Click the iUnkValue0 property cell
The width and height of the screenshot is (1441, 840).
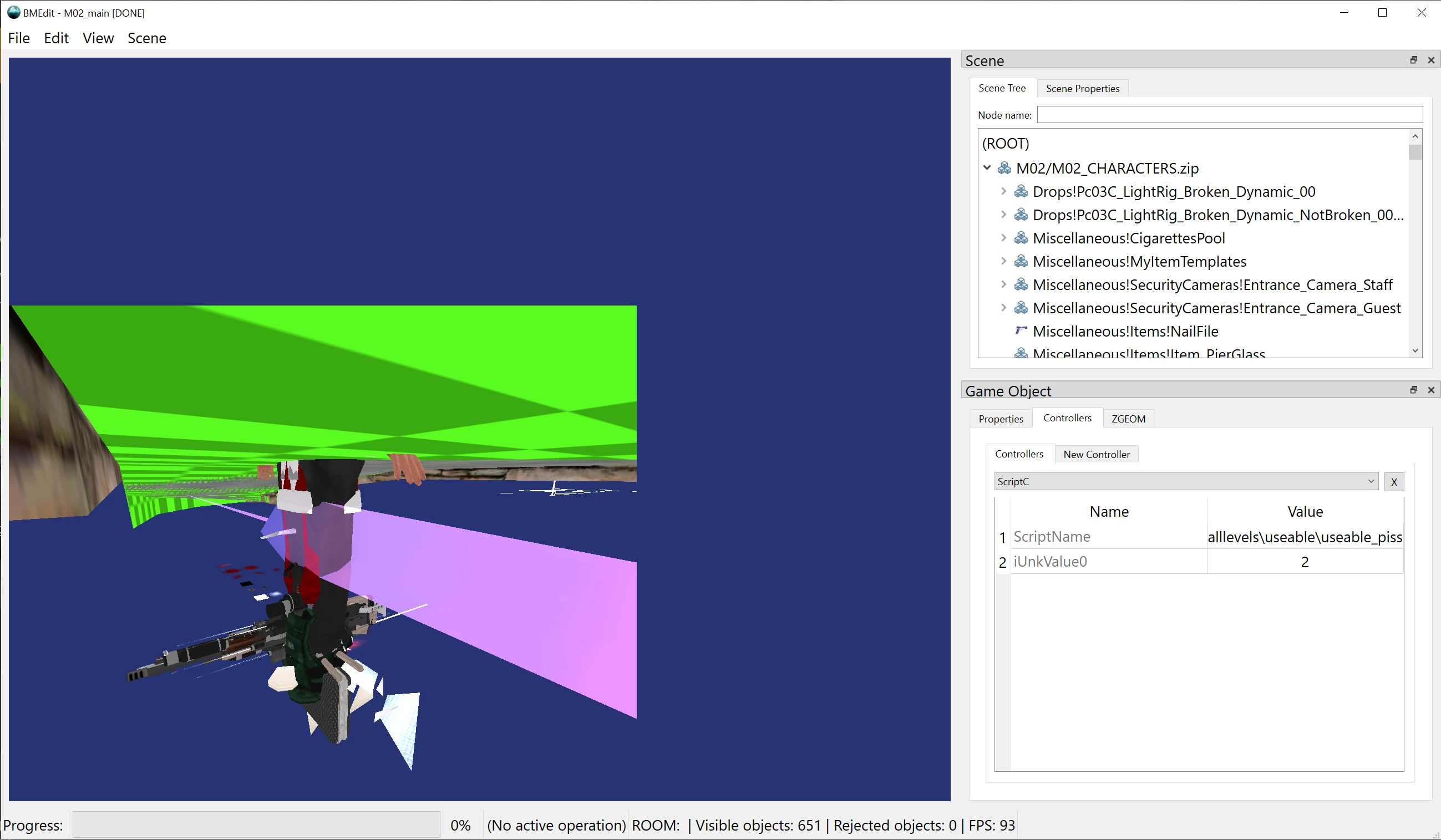(x=1109, y=562)
